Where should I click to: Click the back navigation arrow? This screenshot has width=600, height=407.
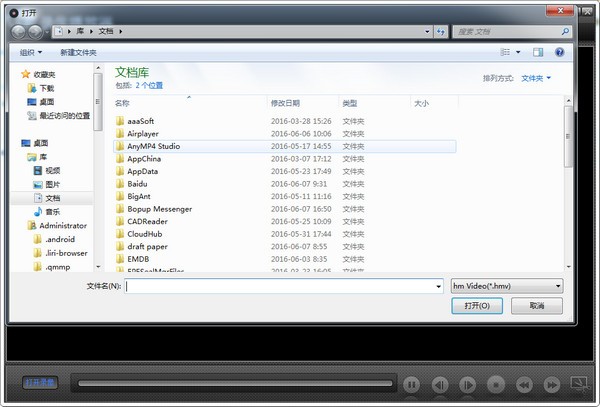click(19, 32)
